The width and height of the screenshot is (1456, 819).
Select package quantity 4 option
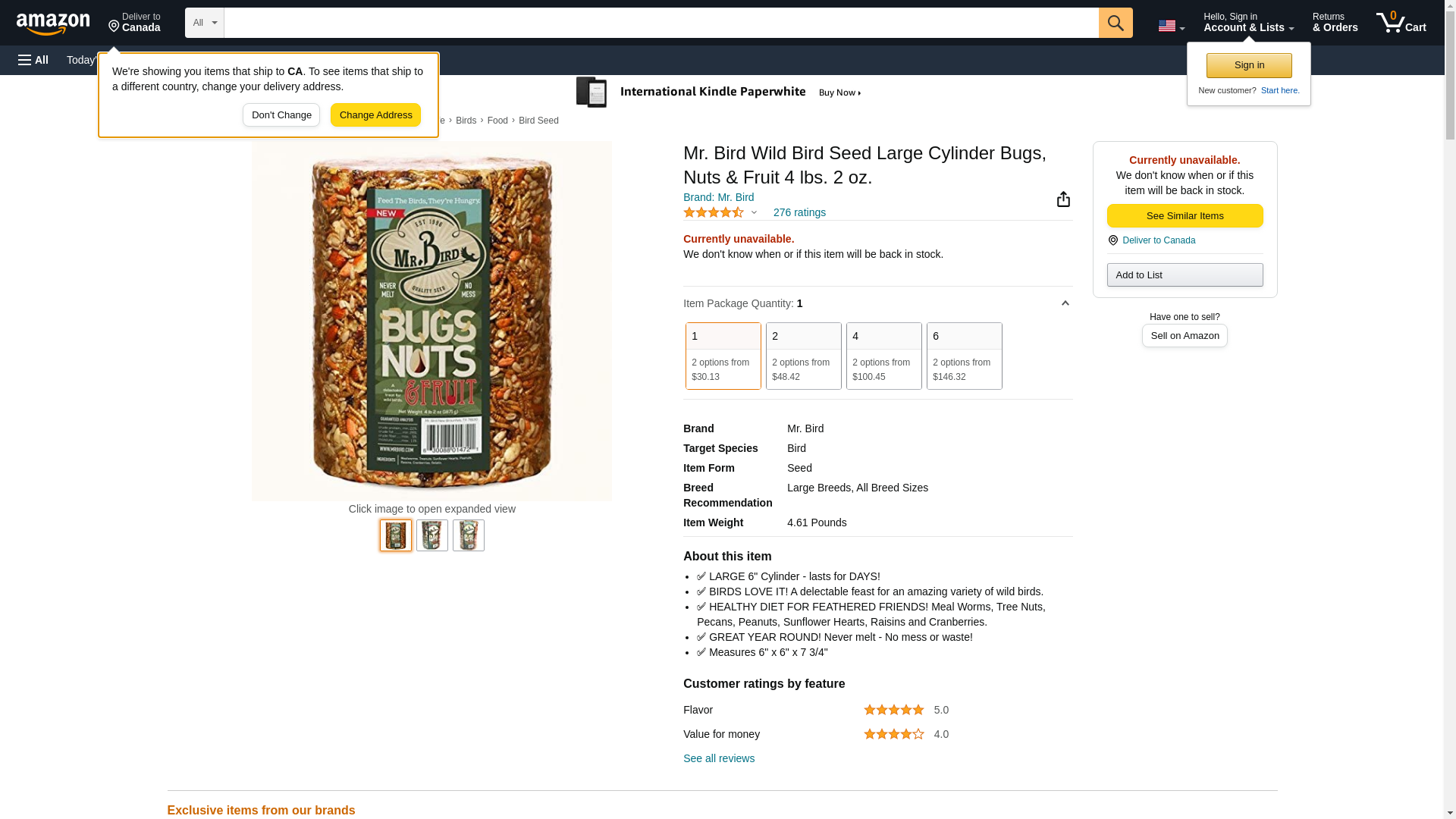point(883,356)
